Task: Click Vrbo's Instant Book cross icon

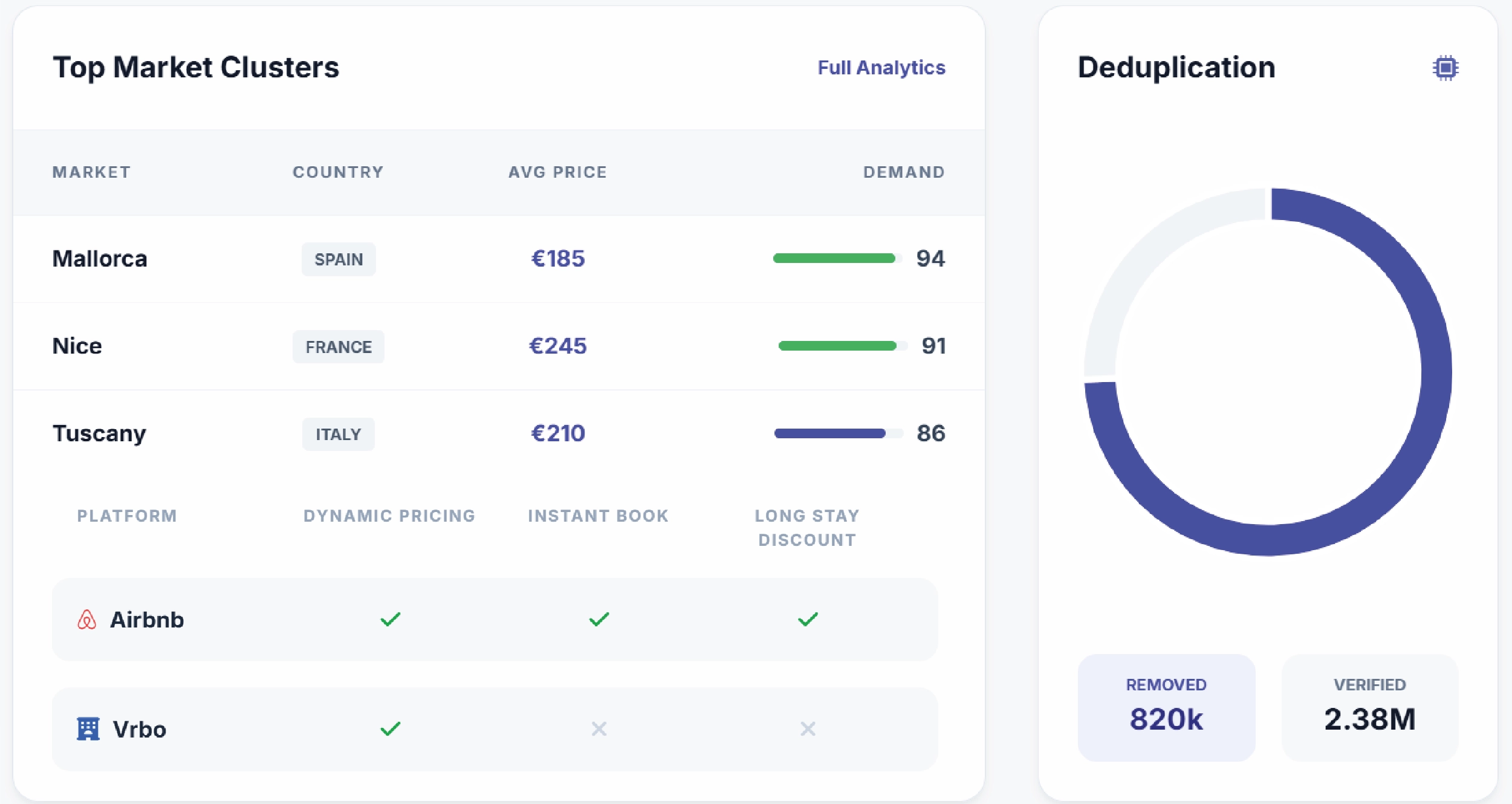Action: 599,729
